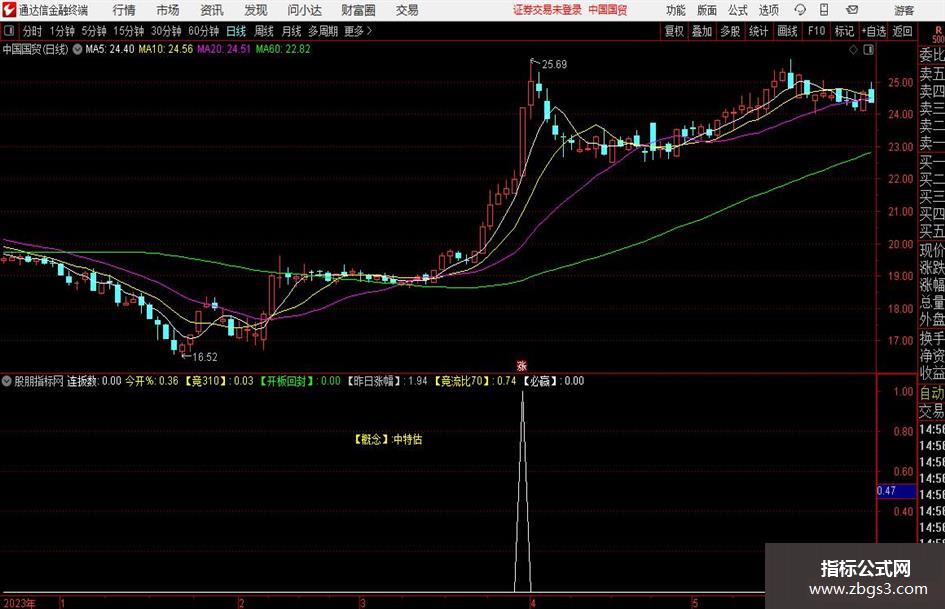This screenshot has width=945, height=609.
Task: Click the 25.69 high price label
Action: 554,65
